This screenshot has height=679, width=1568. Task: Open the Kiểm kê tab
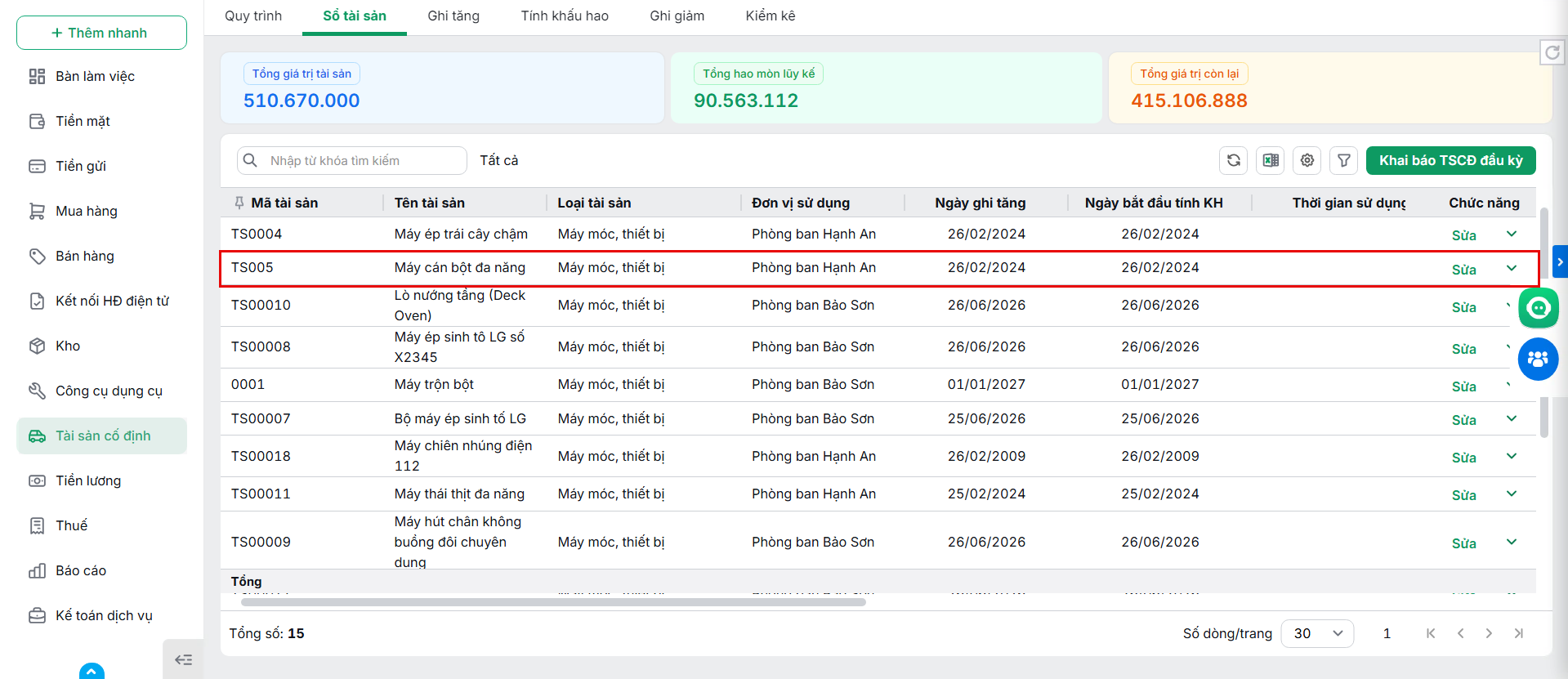click(771, 16)
